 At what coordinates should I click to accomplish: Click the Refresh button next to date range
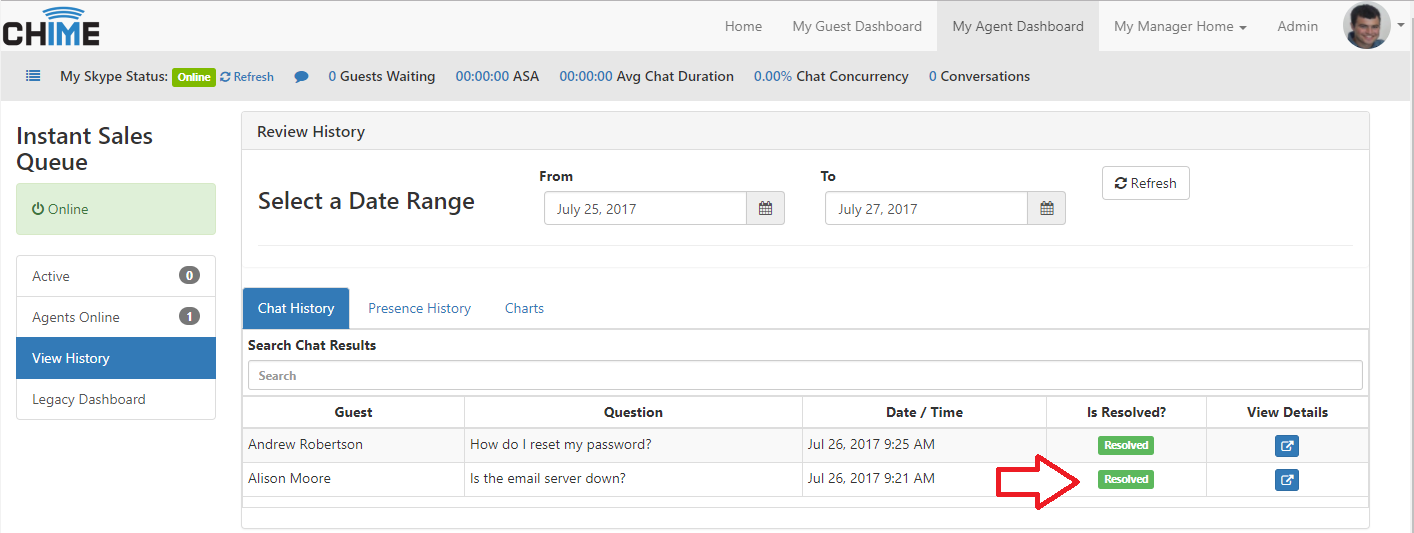(x=1146, y=183)
